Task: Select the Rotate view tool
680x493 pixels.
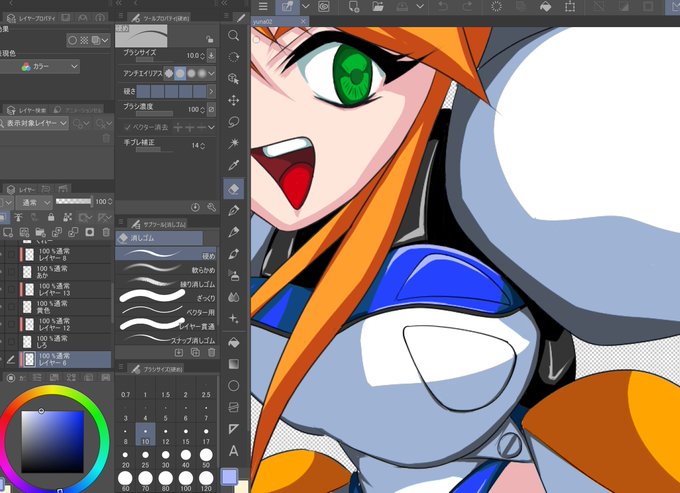Action: click(233, 57)
